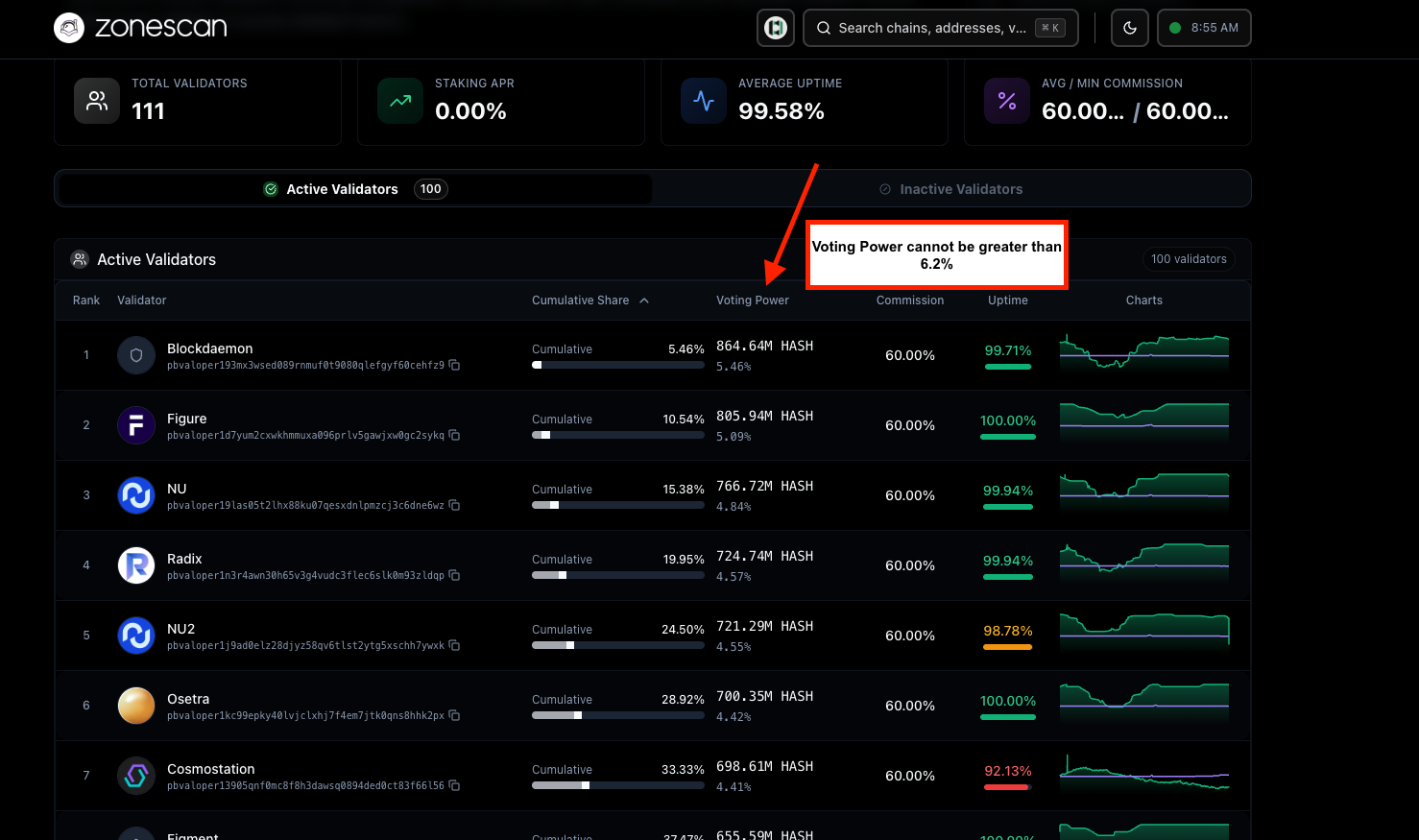Switch to the Active Validators tab
Viewport: 1419px width, 840px height.
[355, 189]
